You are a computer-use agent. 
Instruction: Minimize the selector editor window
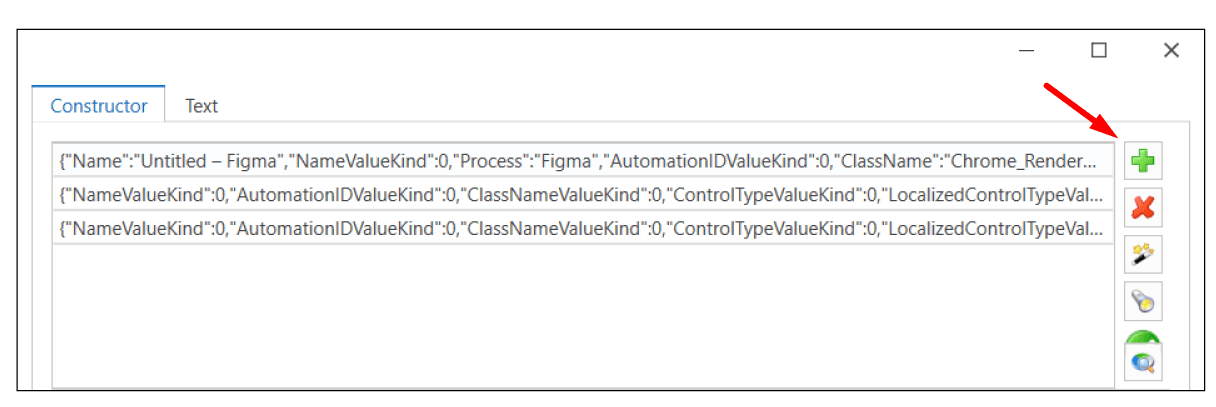point(1026,51)
